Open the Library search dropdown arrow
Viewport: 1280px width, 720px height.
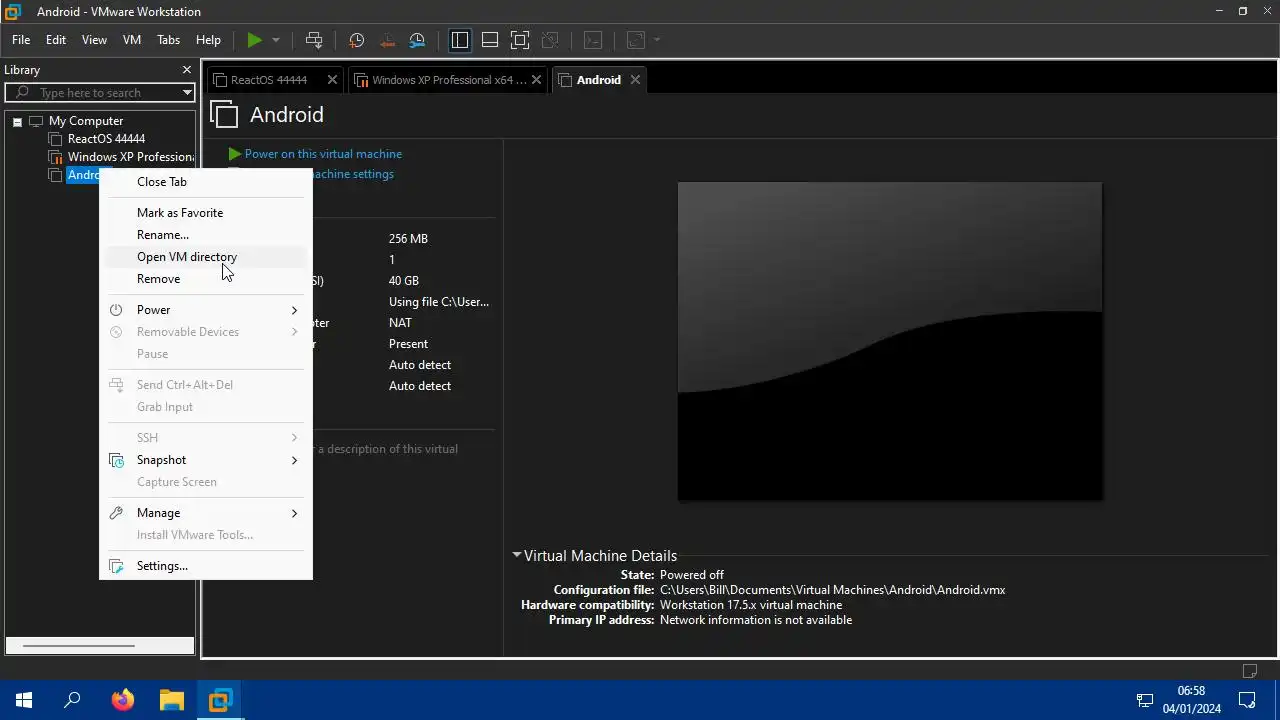click(187, 92)
